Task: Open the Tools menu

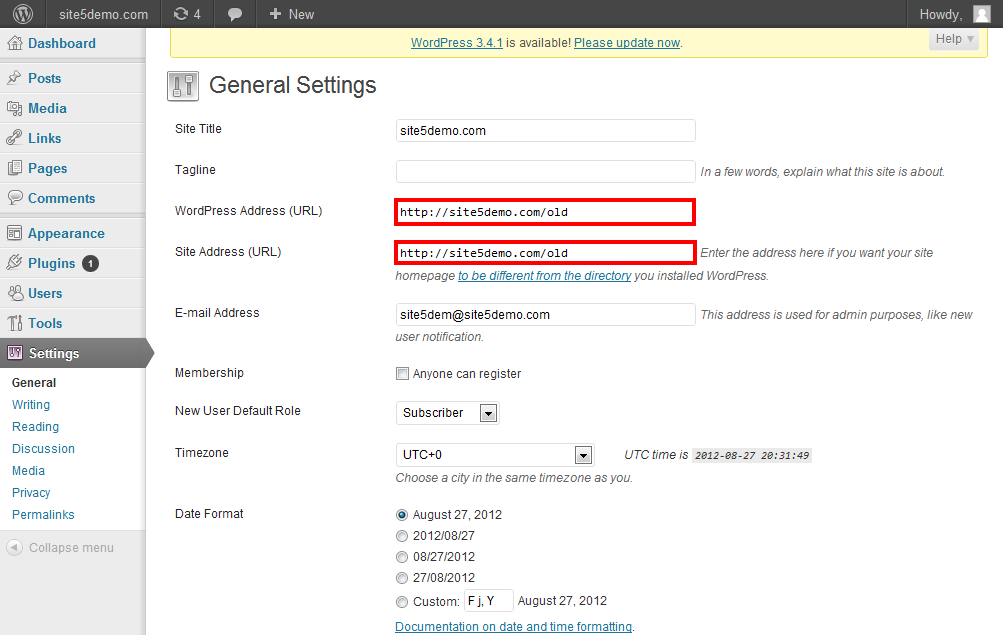Action: 45,324
